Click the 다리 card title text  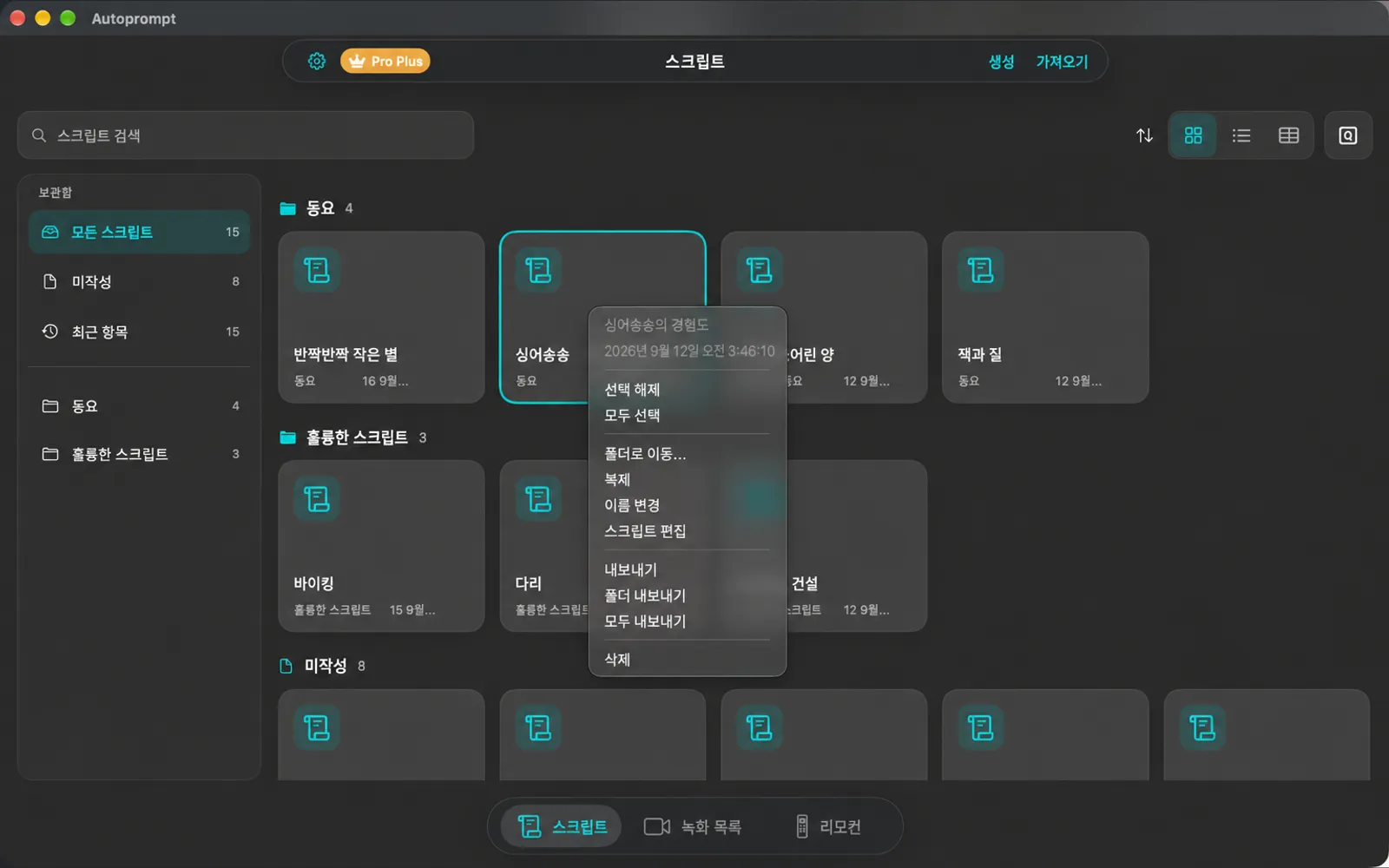coord(529,583)
